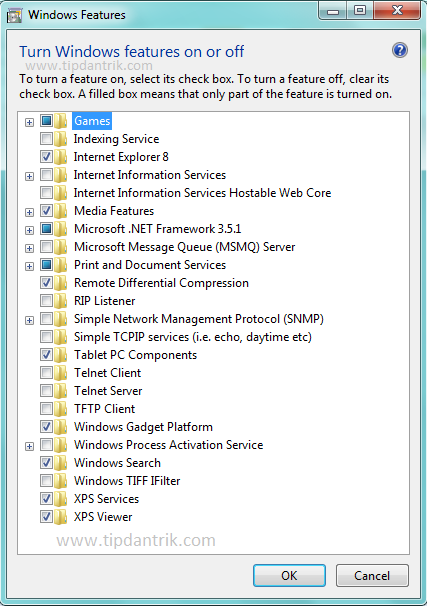The height and width of the screenshot is (606, 427).
Task: Uncheck Internet Explorer 8
Action: [x=46, y=157]
